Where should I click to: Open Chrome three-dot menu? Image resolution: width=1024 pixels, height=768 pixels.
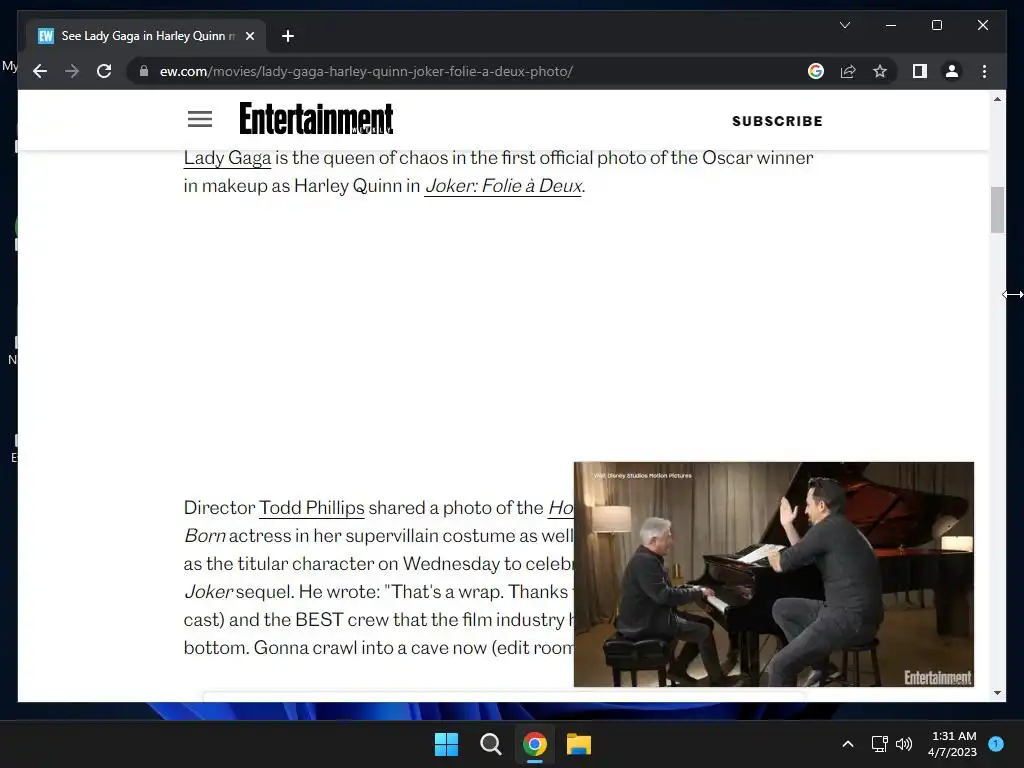click(984, 71)
